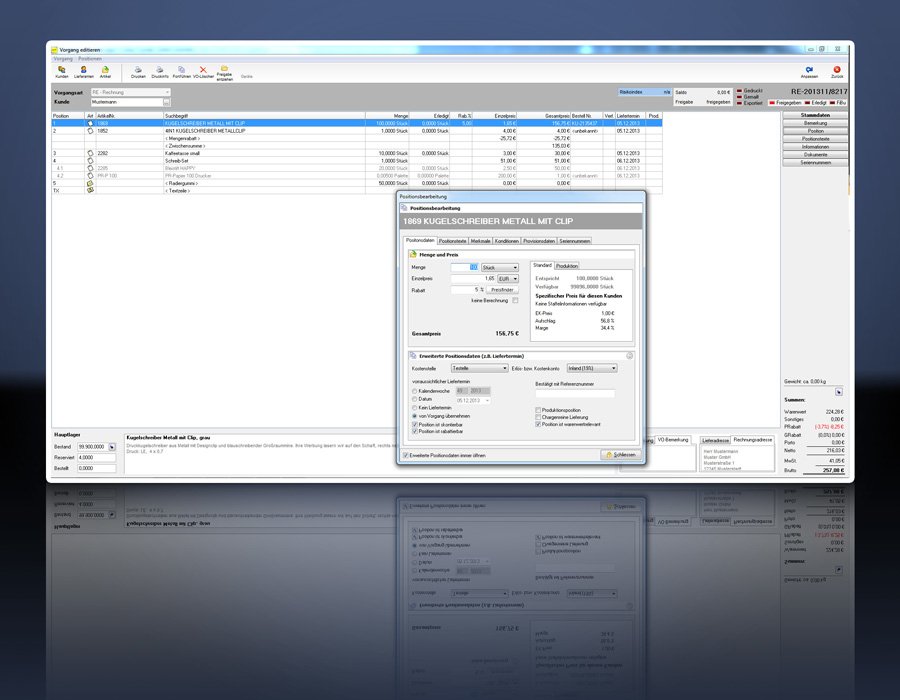Click the Menge input field
The height and width of the screenshot is (700, 900).
464,267
